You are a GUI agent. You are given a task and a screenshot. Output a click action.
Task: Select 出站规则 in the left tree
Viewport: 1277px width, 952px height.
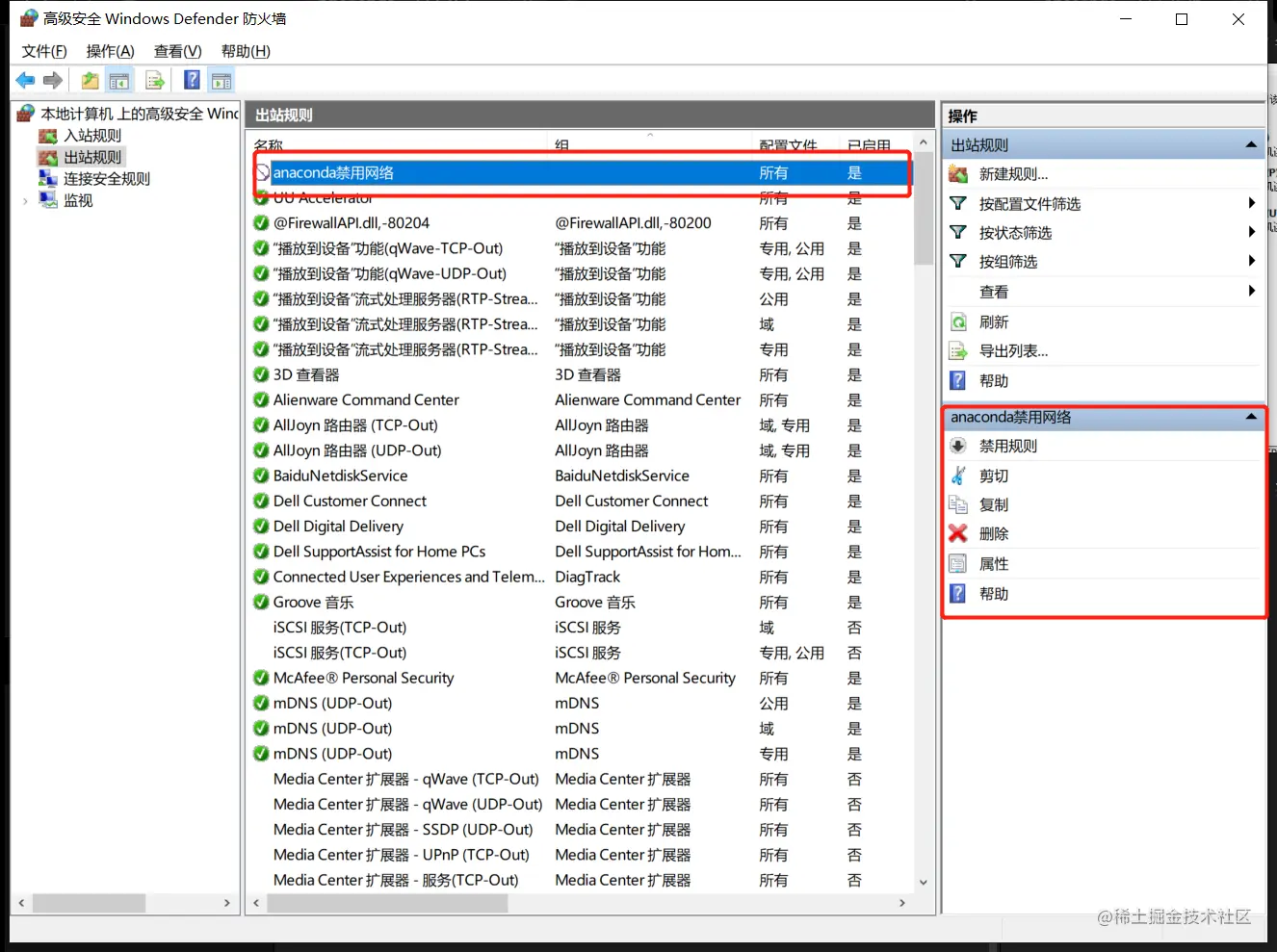[x=92, y=157]
